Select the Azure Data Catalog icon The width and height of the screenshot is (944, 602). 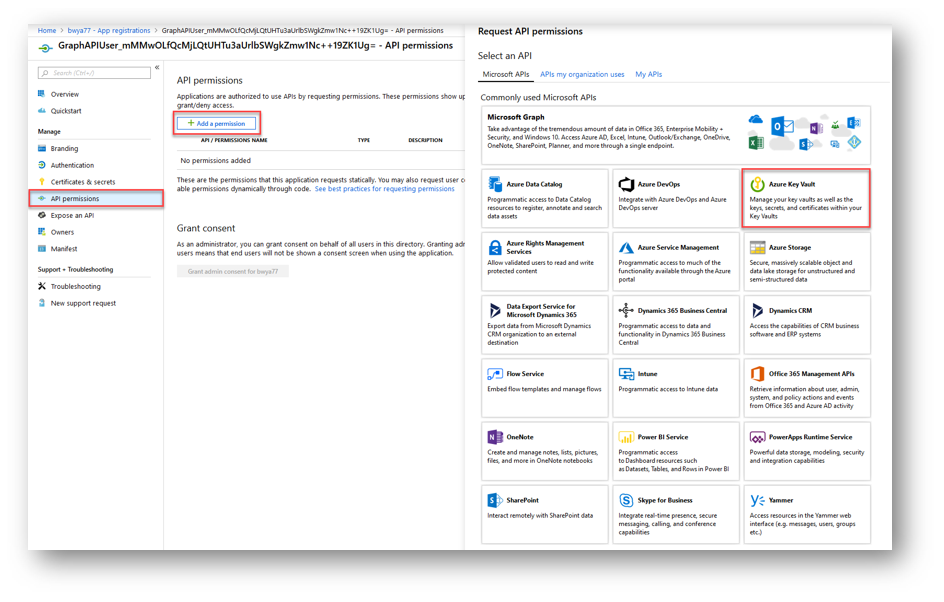coord(495,184)
